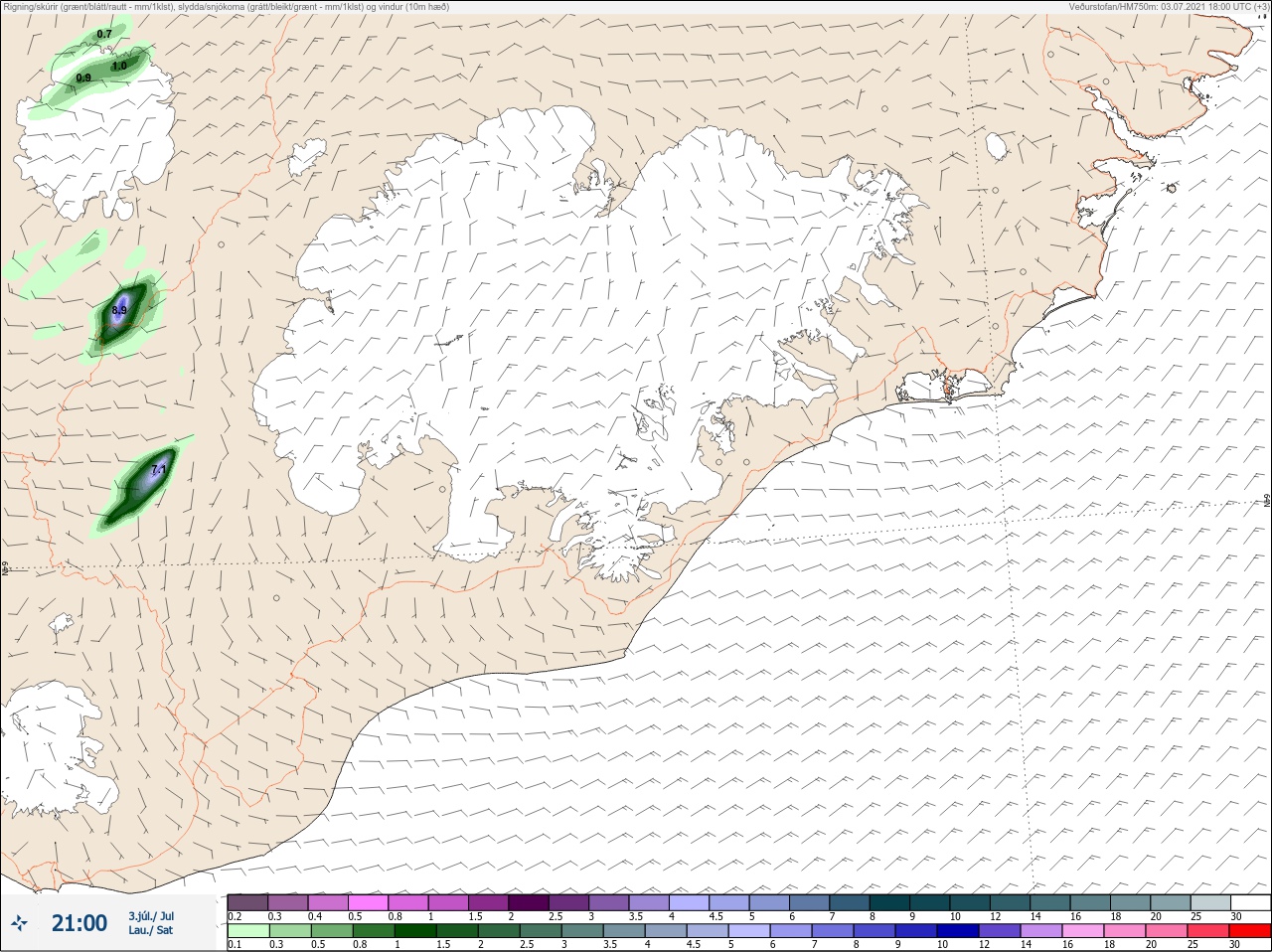Viewport: 1272px width, 952px height.
Task: Select the pale green 0.1 swatch in lower legend
Action: click(247, 931)
